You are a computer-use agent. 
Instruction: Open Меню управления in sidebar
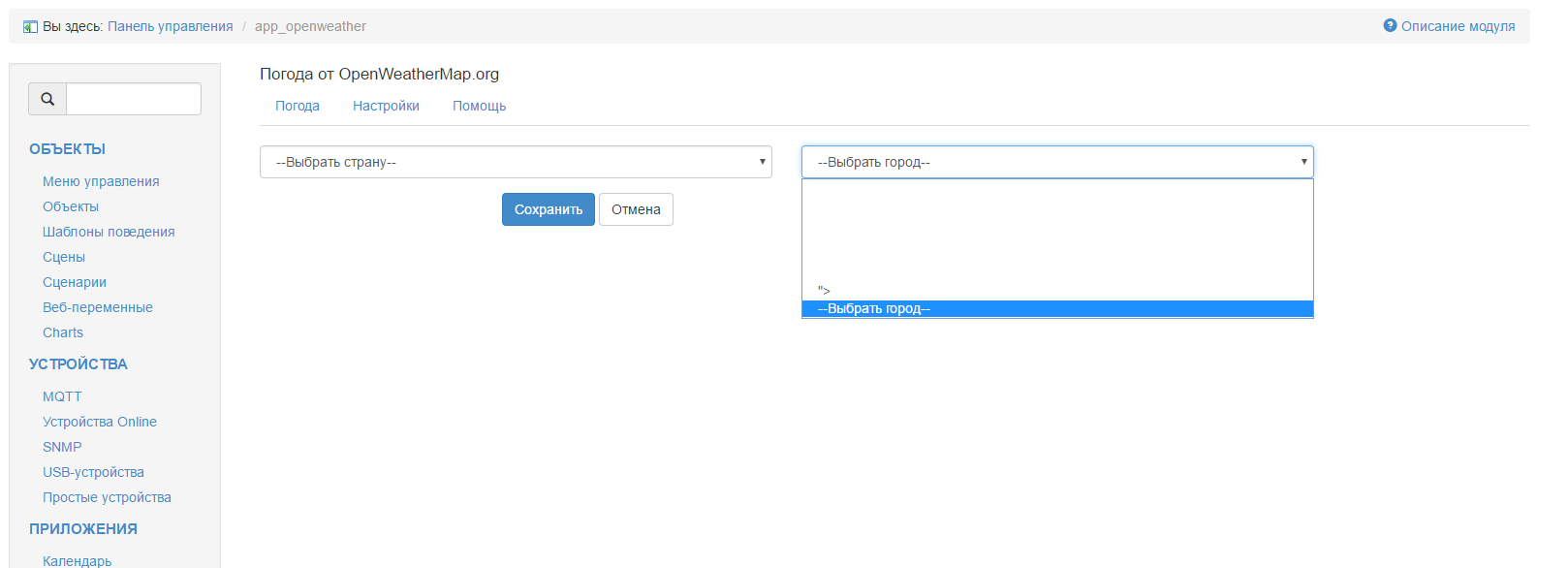point(101,181)
